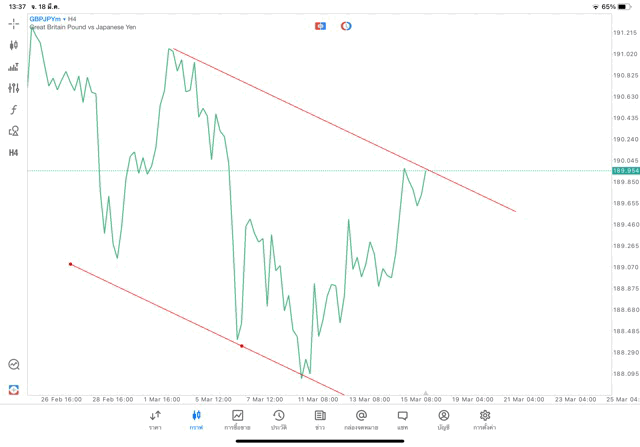Select the lower red trendline anchor point
640x447 pixels.
[242, 346]
